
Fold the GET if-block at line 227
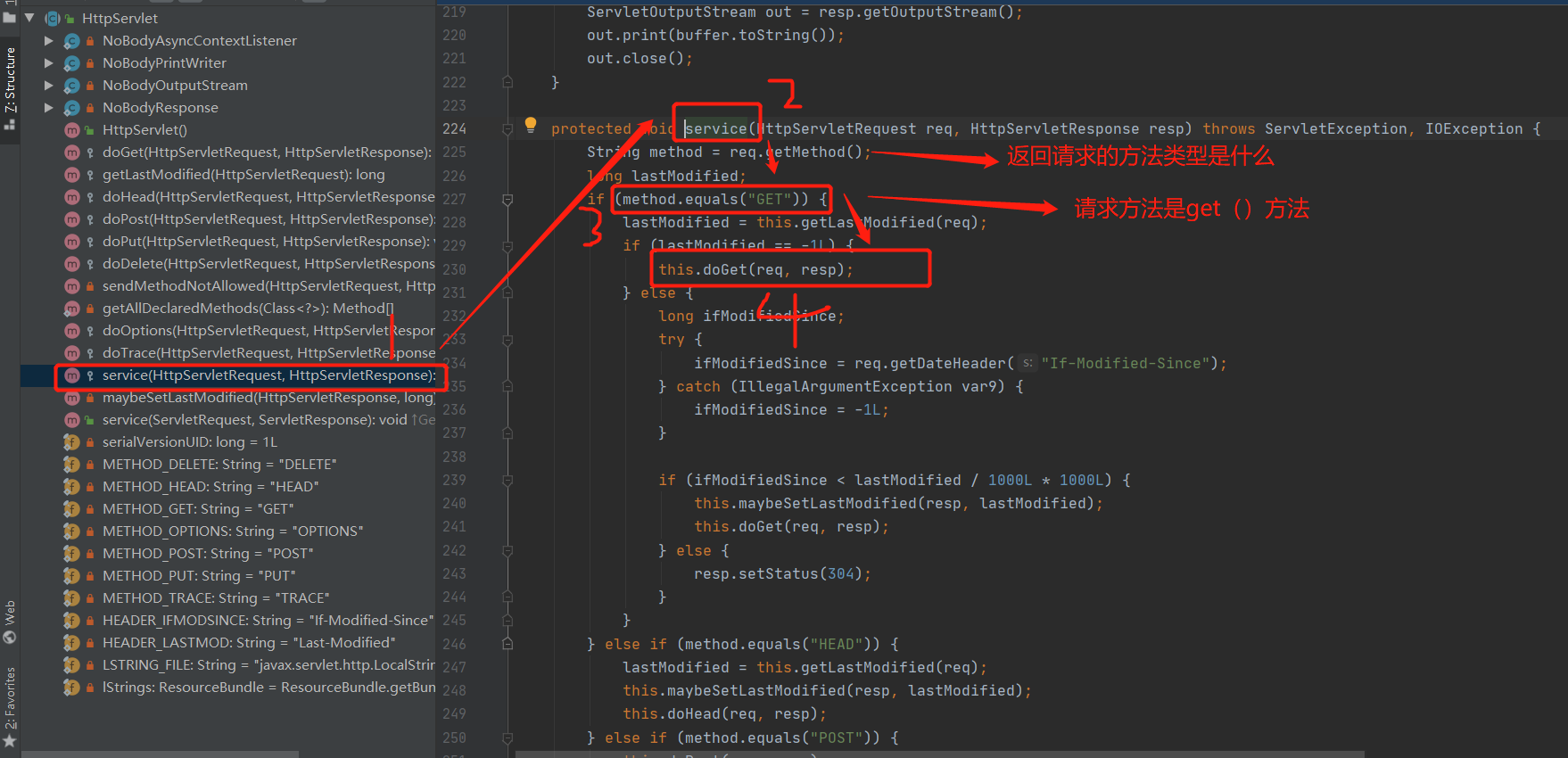pos(508,200)
